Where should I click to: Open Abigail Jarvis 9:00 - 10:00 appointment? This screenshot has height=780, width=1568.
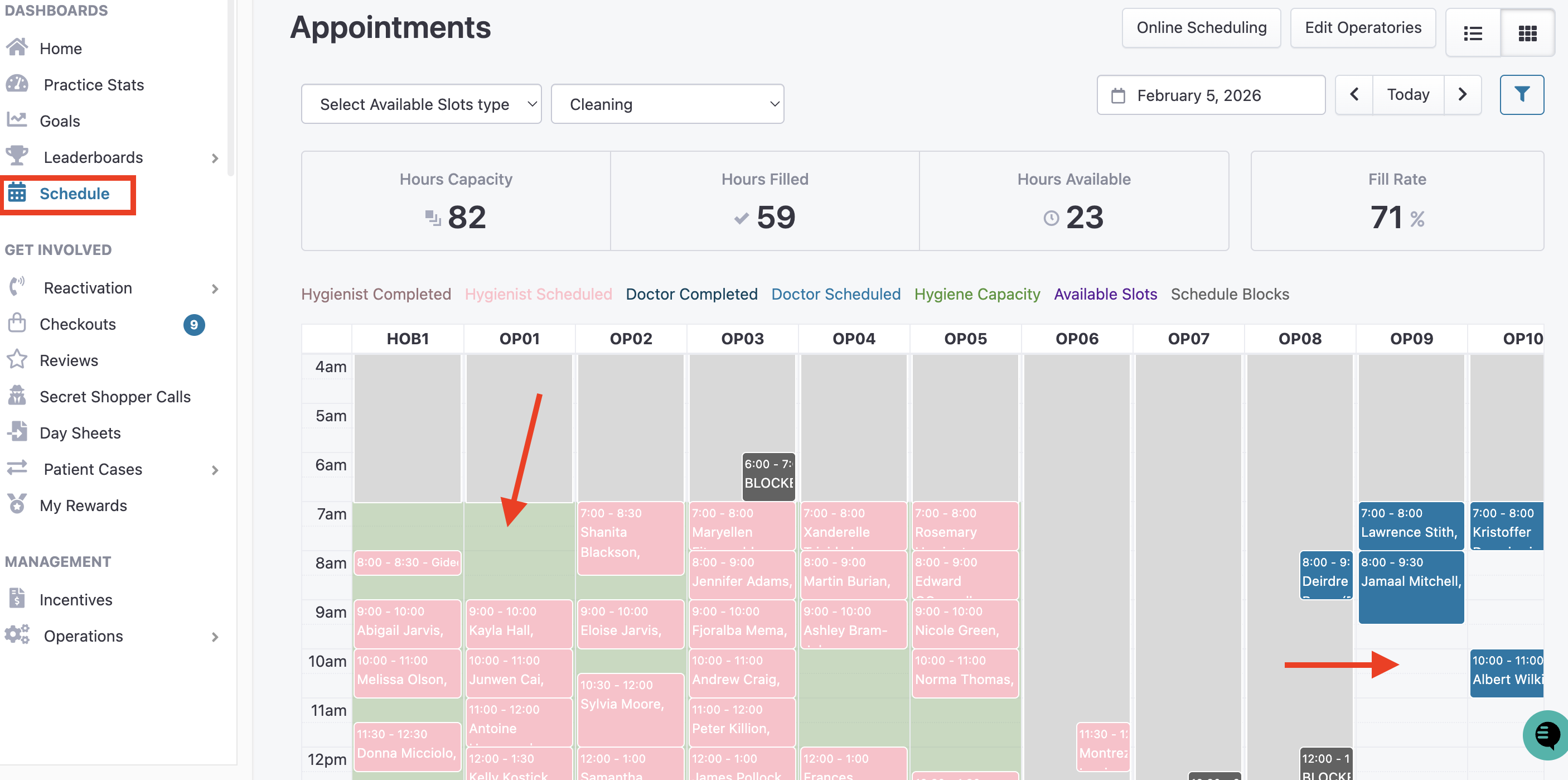[407, 624]
